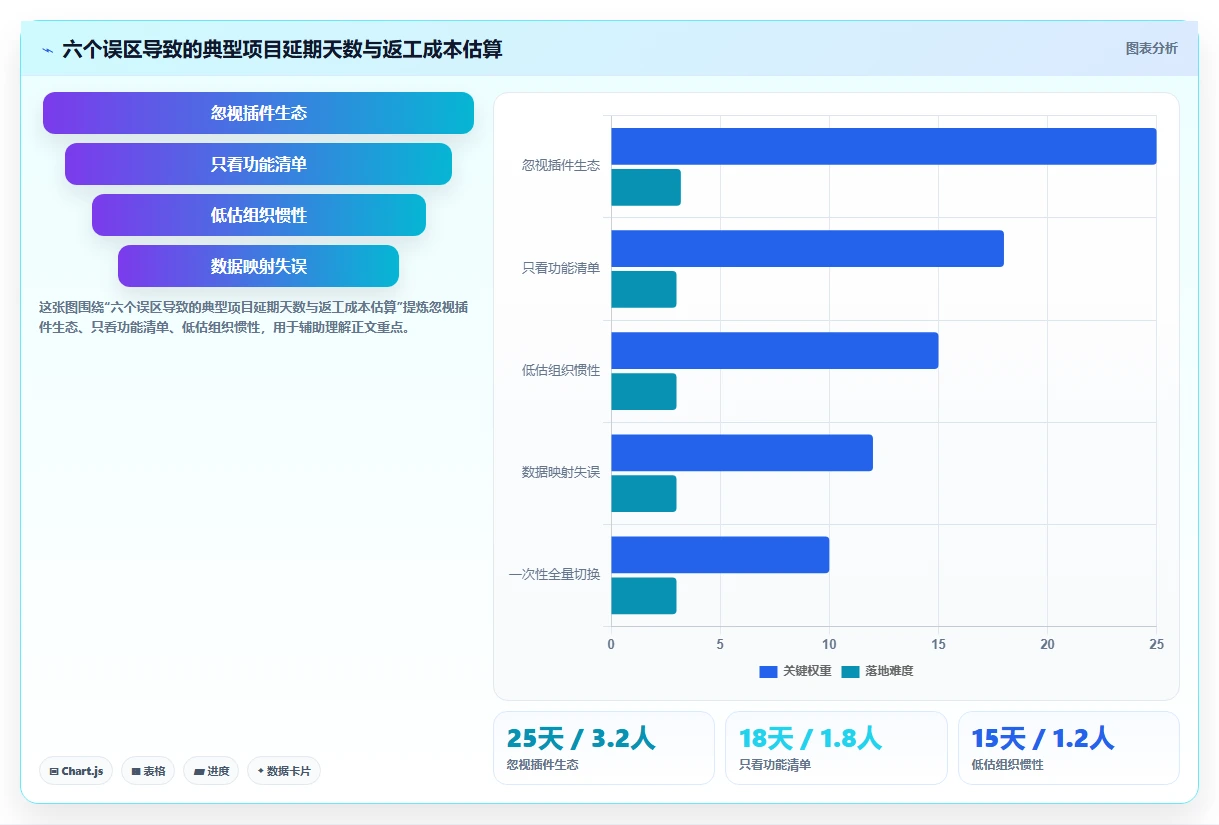Click the Chart.js tag chip
This screenshot has width=1219, height=825.
pyautogui.click(x=76, y=771)
